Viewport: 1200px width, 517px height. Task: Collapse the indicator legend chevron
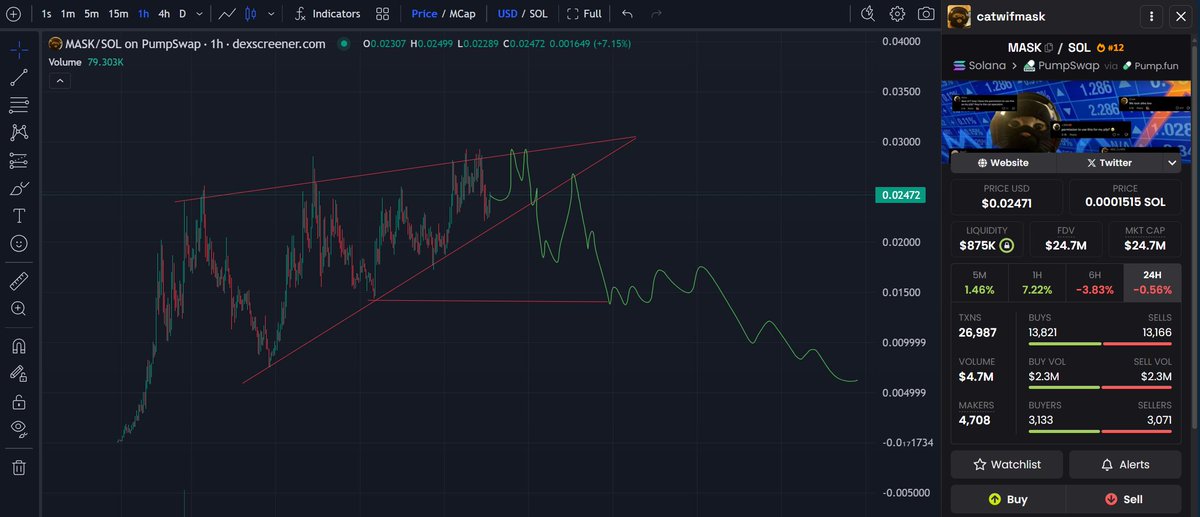[58, 81]
